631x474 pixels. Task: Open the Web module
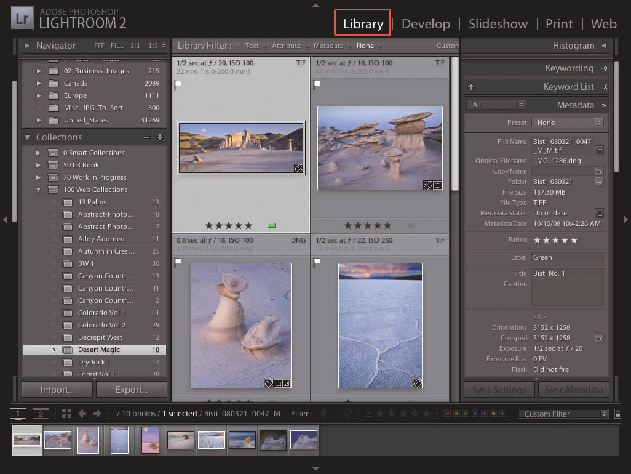(x=603, y=24)
